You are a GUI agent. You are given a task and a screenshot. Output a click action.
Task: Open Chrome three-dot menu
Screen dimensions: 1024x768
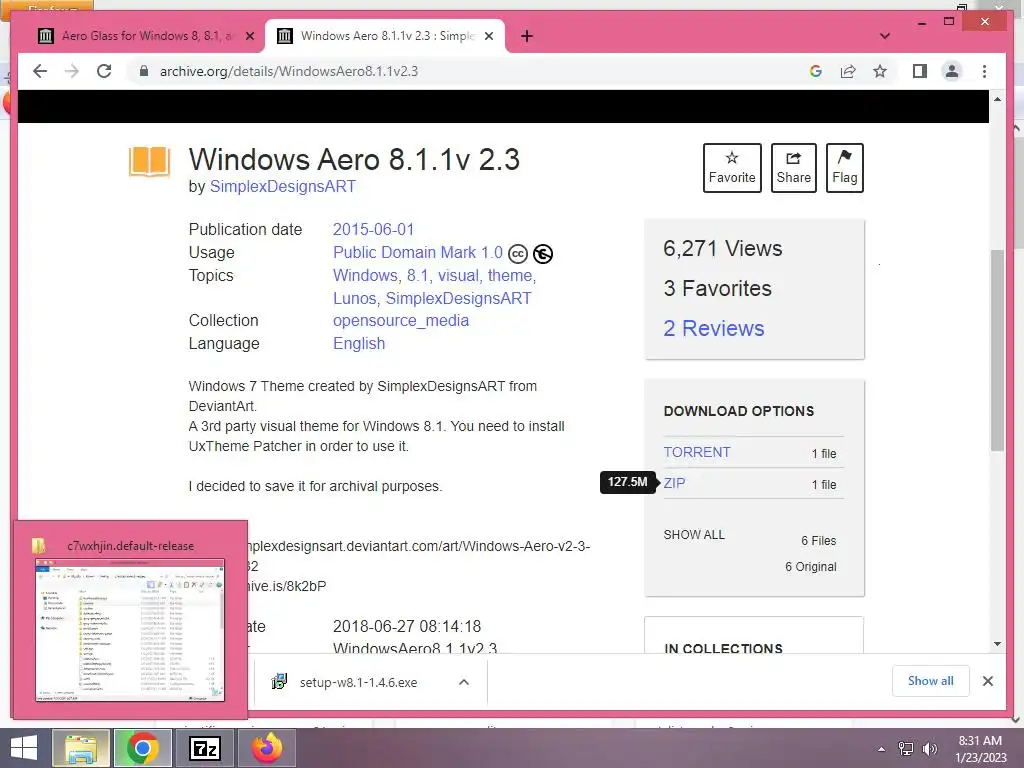(984, 71)
